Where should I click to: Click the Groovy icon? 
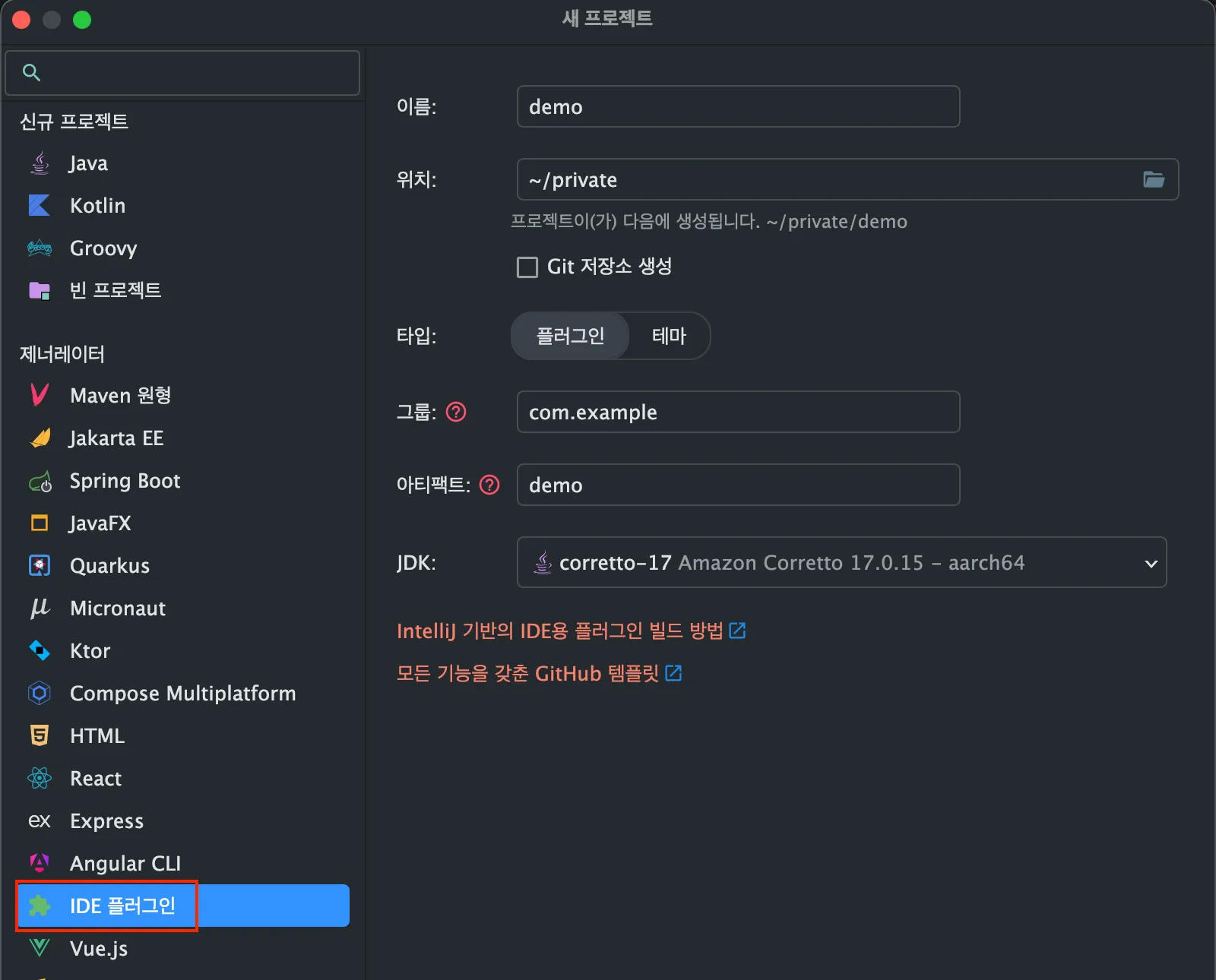coord(40,248)
